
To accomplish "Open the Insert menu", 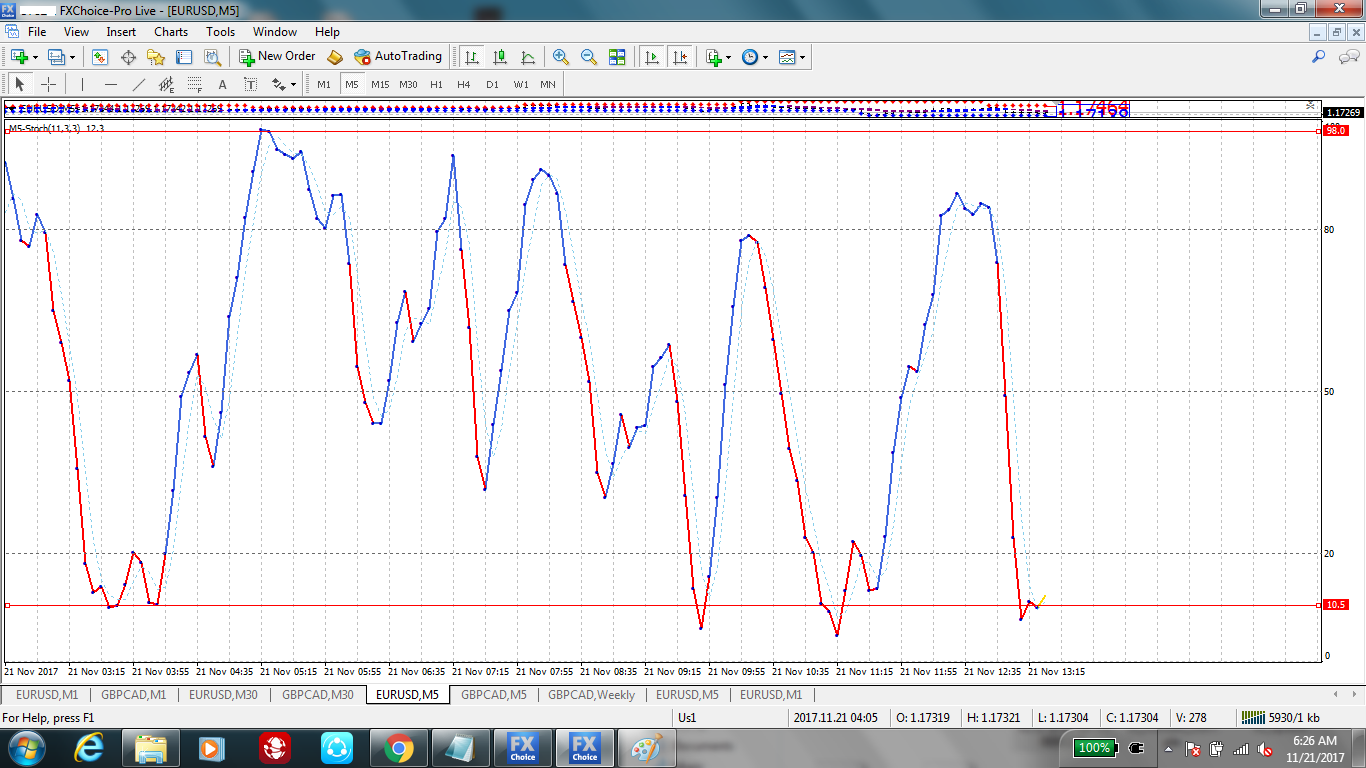I will 121,32.
